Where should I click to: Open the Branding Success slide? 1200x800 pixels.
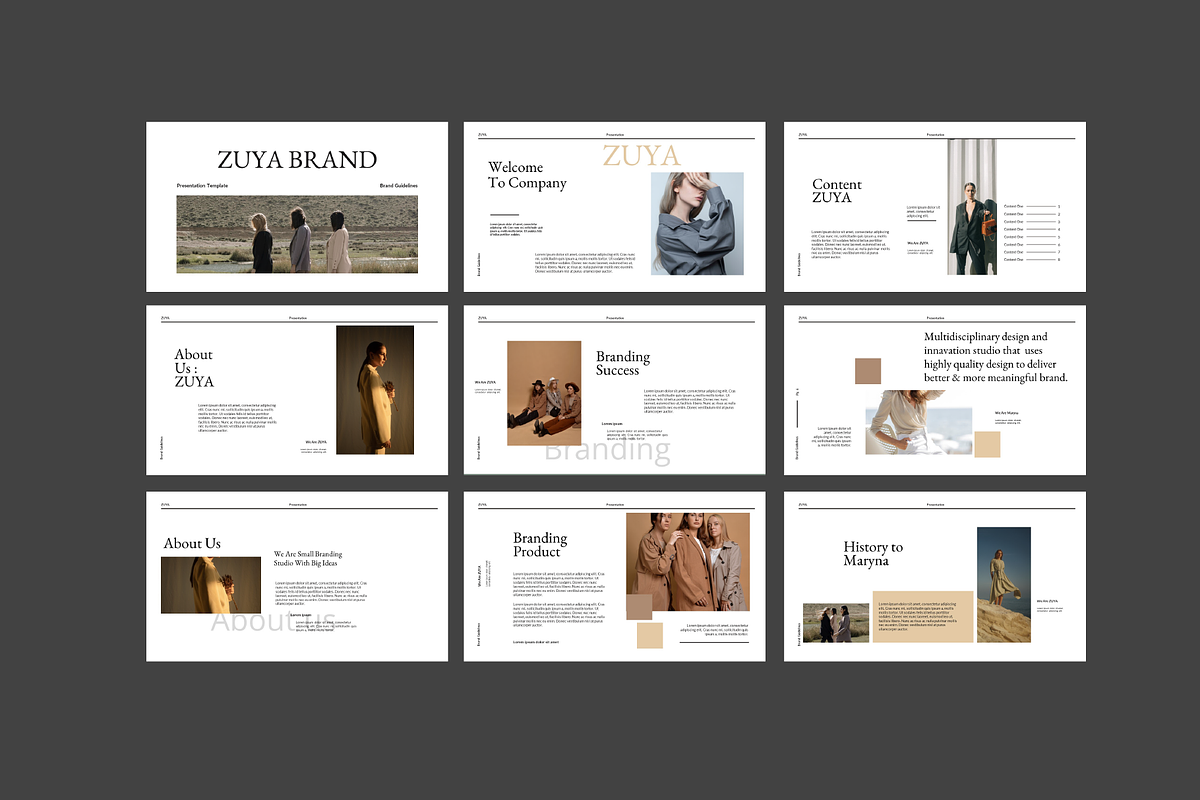(x=614, y=390)
